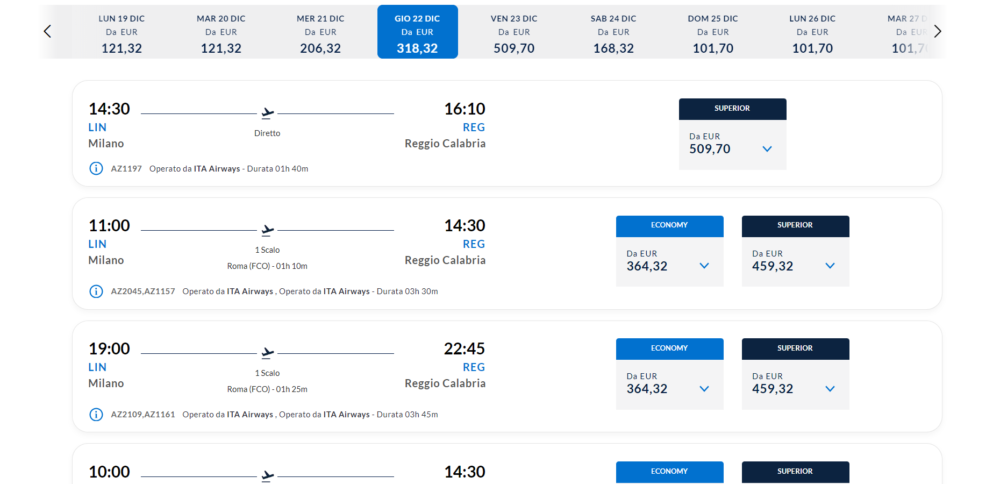Expand Superior fare 459,32 on 11:00 flight
This screenshot has height=484, width=1000.
(830, 266)
